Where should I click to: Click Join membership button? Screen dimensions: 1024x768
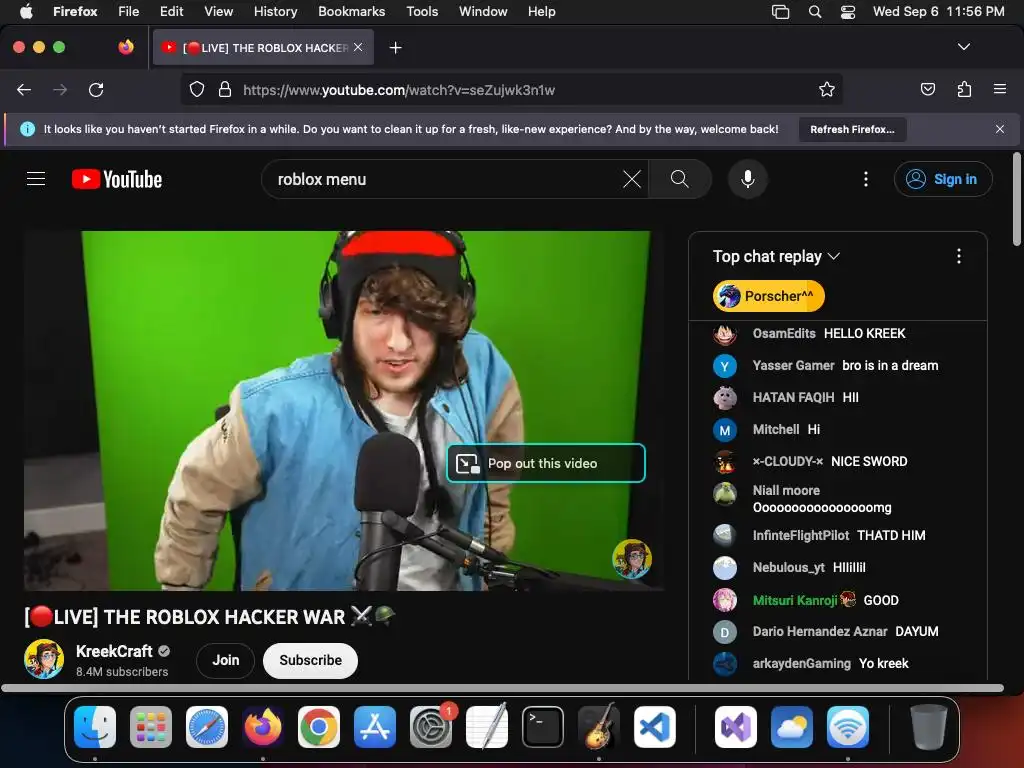pos(225,660)
